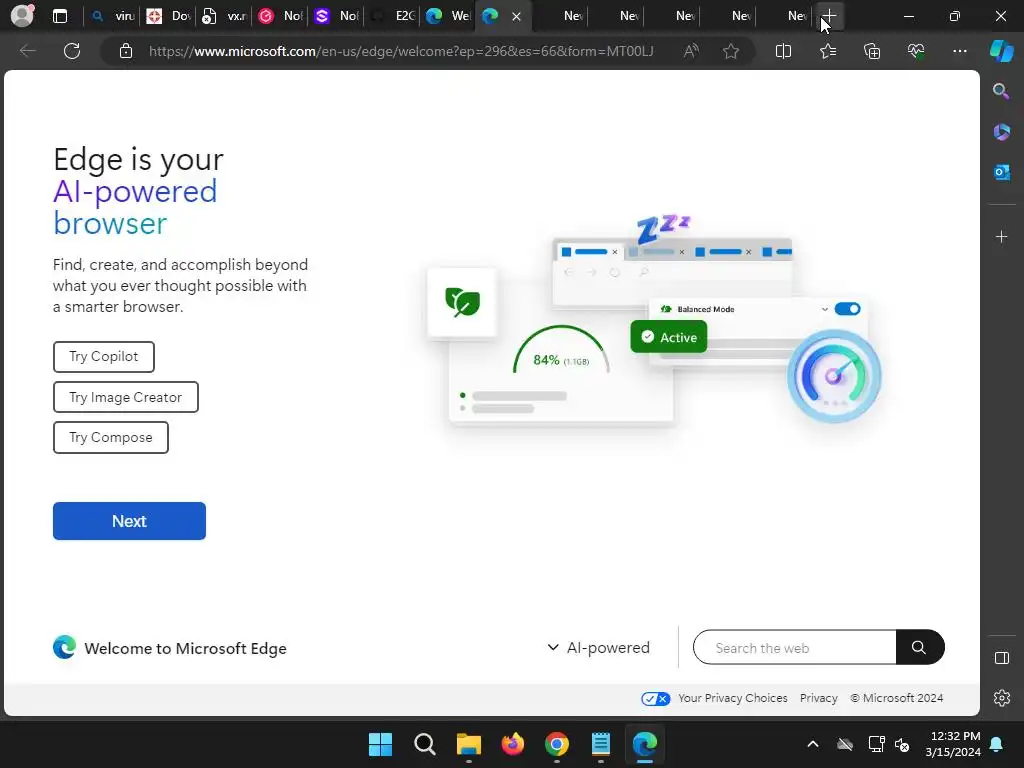The width and height of the screenshot is (1024, 768).
Task: Switch to the last 'New' tab
Action: pyautogui.click(x=784, y=16)
